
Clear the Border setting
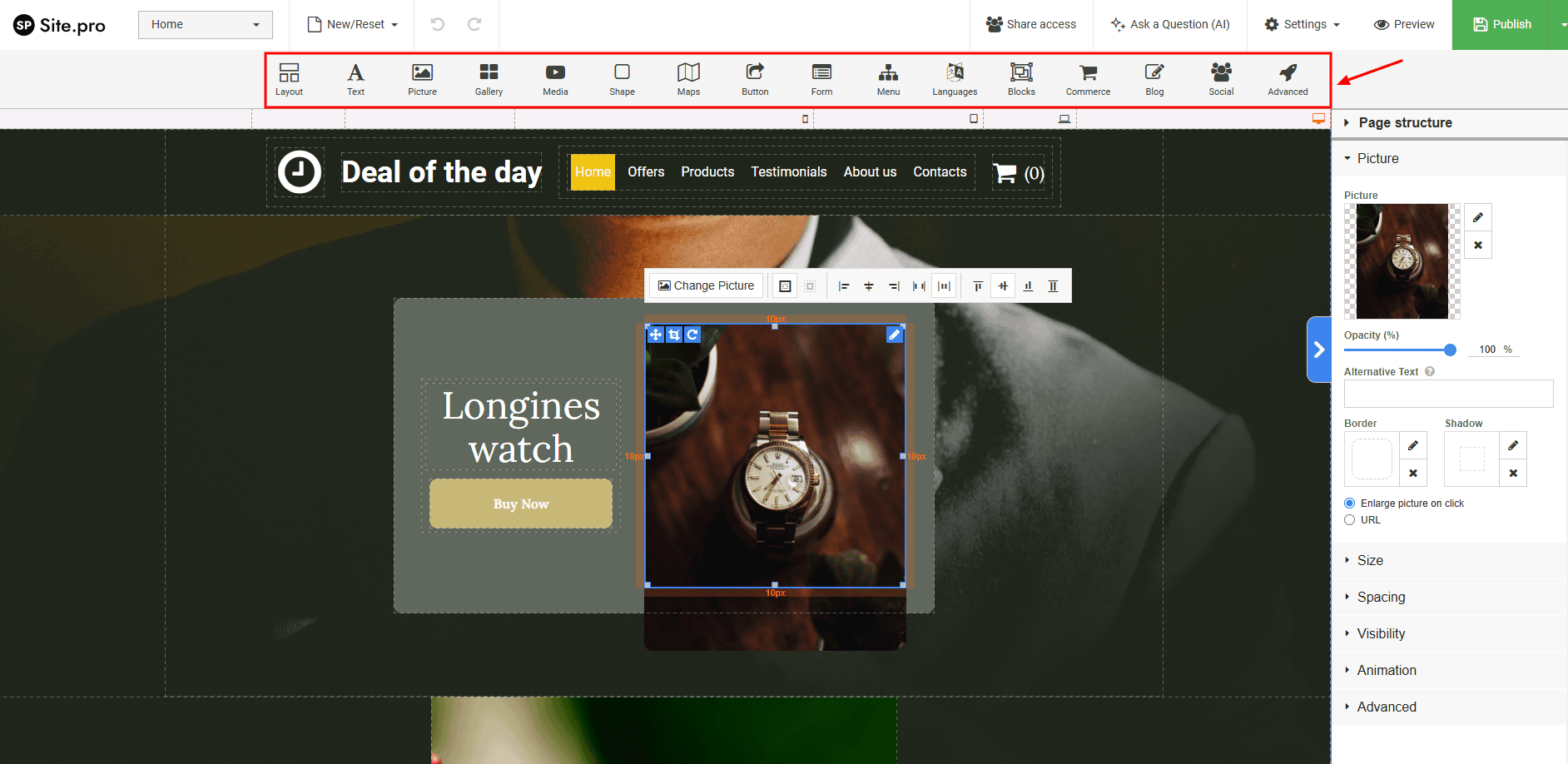(x=1413, y=473)
